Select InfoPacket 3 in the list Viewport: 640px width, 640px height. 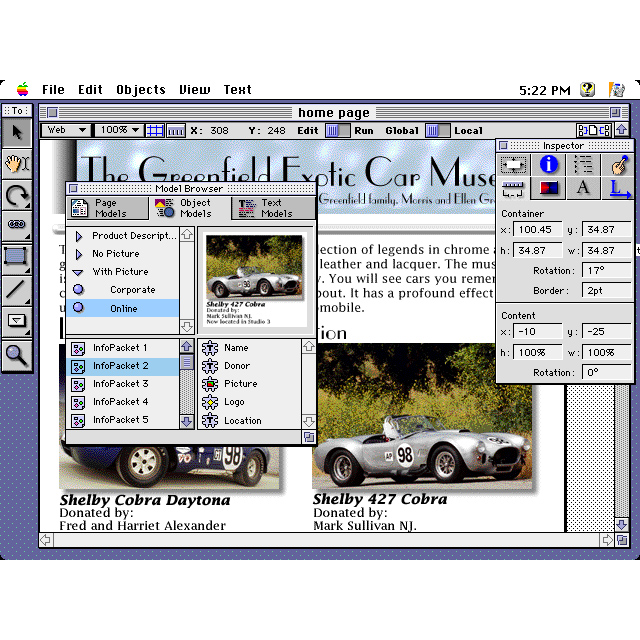pos(122,384)
